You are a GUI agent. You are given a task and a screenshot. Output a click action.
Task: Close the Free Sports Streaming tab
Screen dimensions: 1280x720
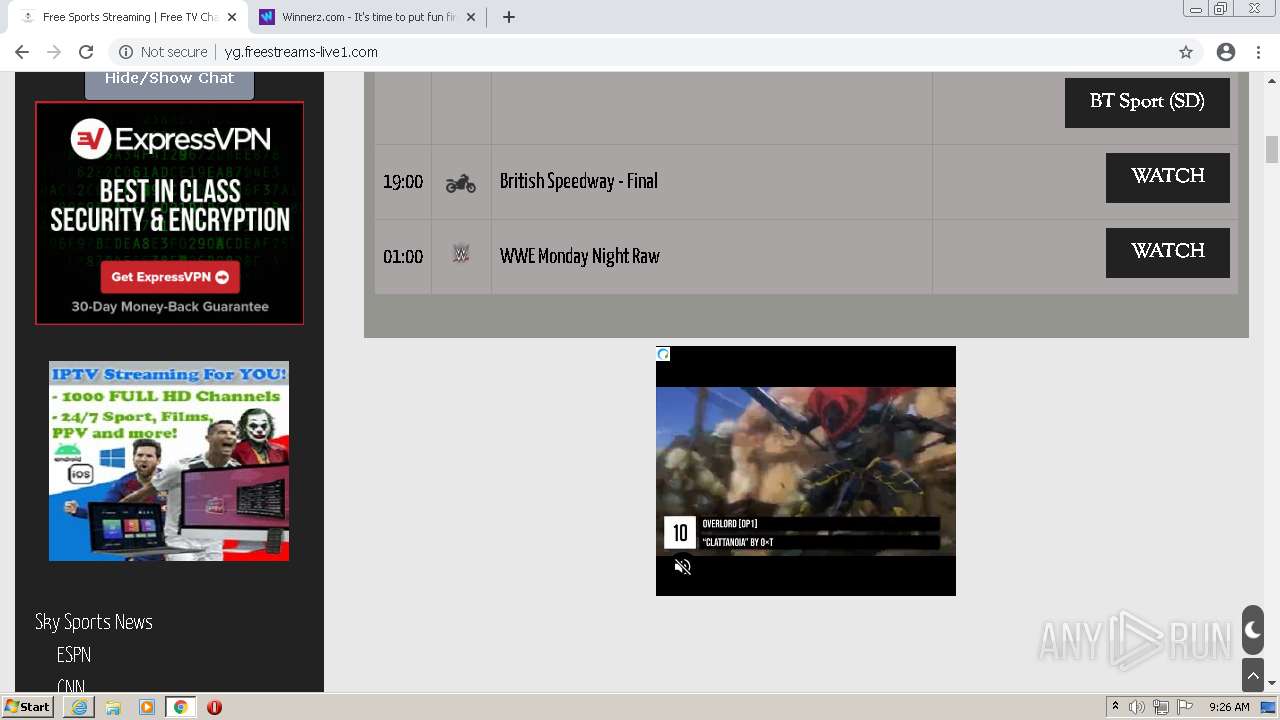[232, 17]
